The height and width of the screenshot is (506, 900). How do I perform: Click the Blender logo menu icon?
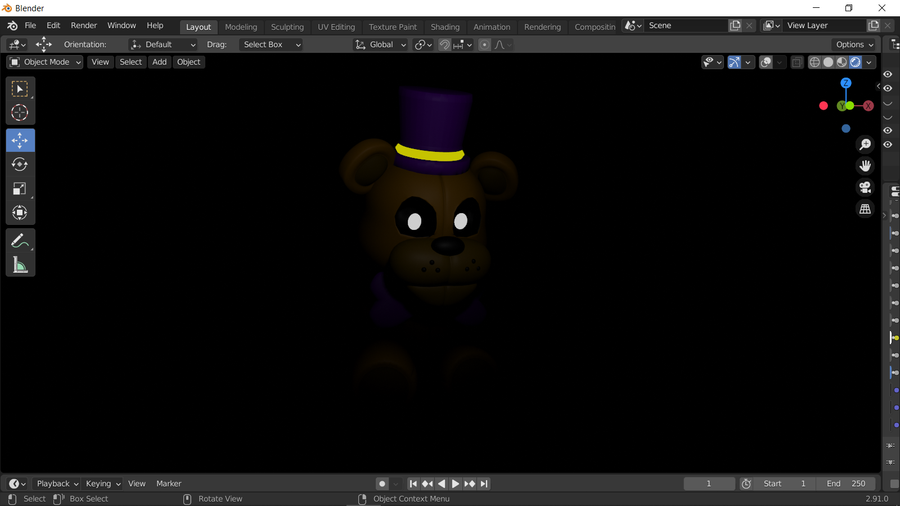coord(12,26)
